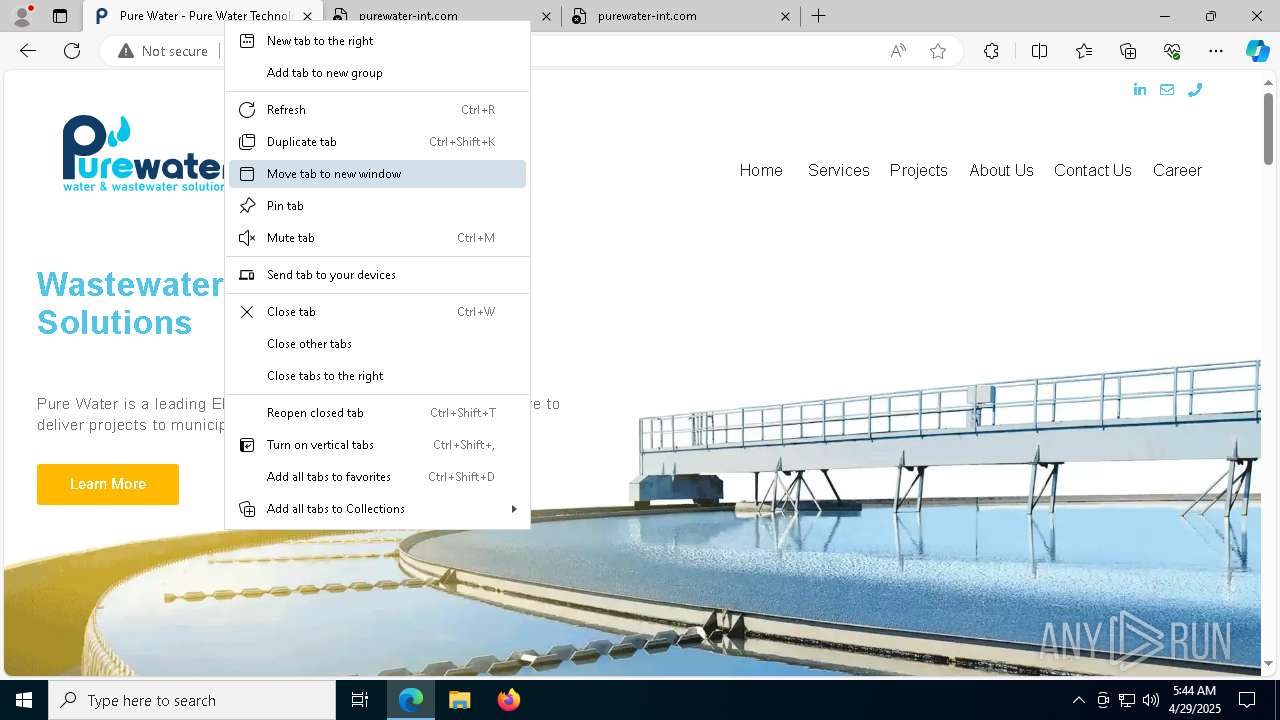Click the page vertical scrollbar thumb

[1268, 128]
